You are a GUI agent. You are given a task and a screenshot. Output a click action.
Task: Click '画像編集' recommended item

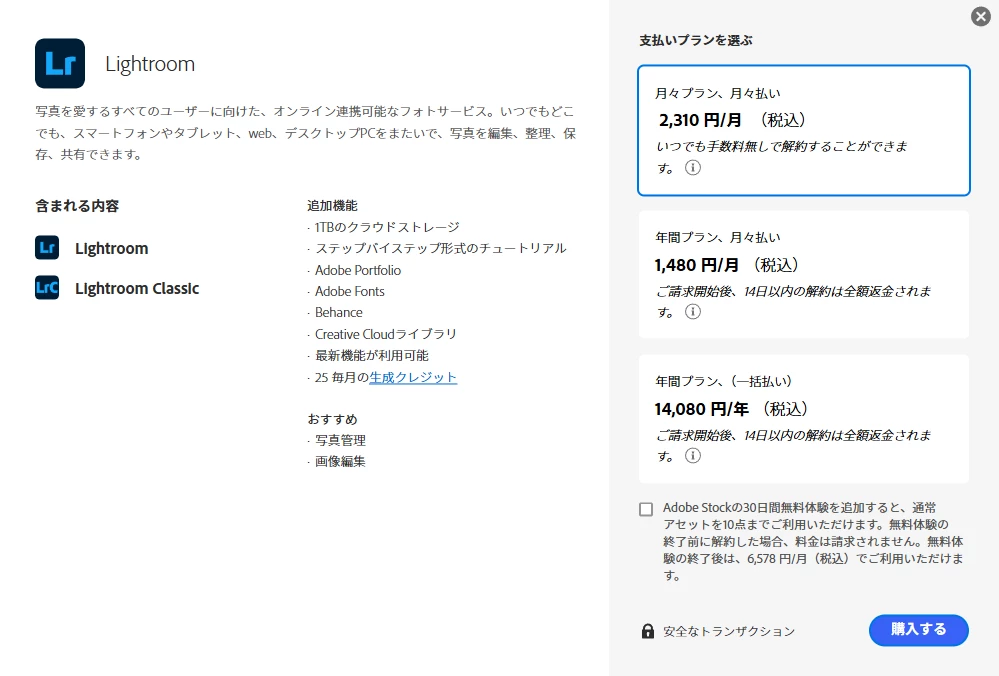pos(340,461)
